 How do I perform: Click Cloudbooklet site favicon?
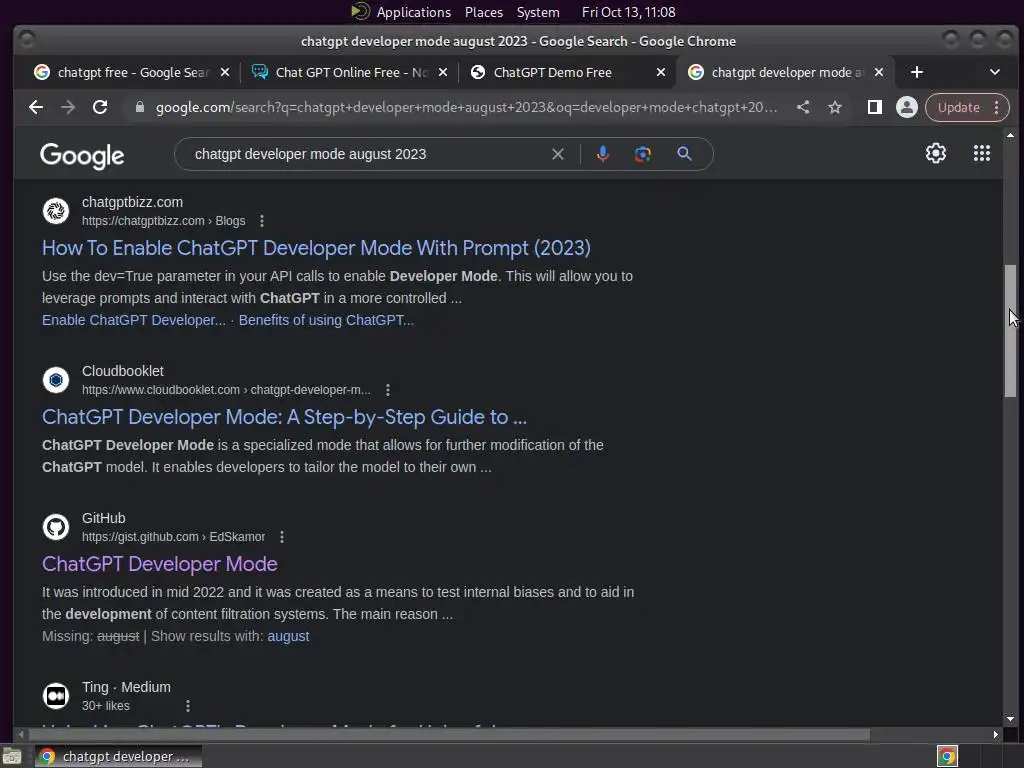point(56,379)
